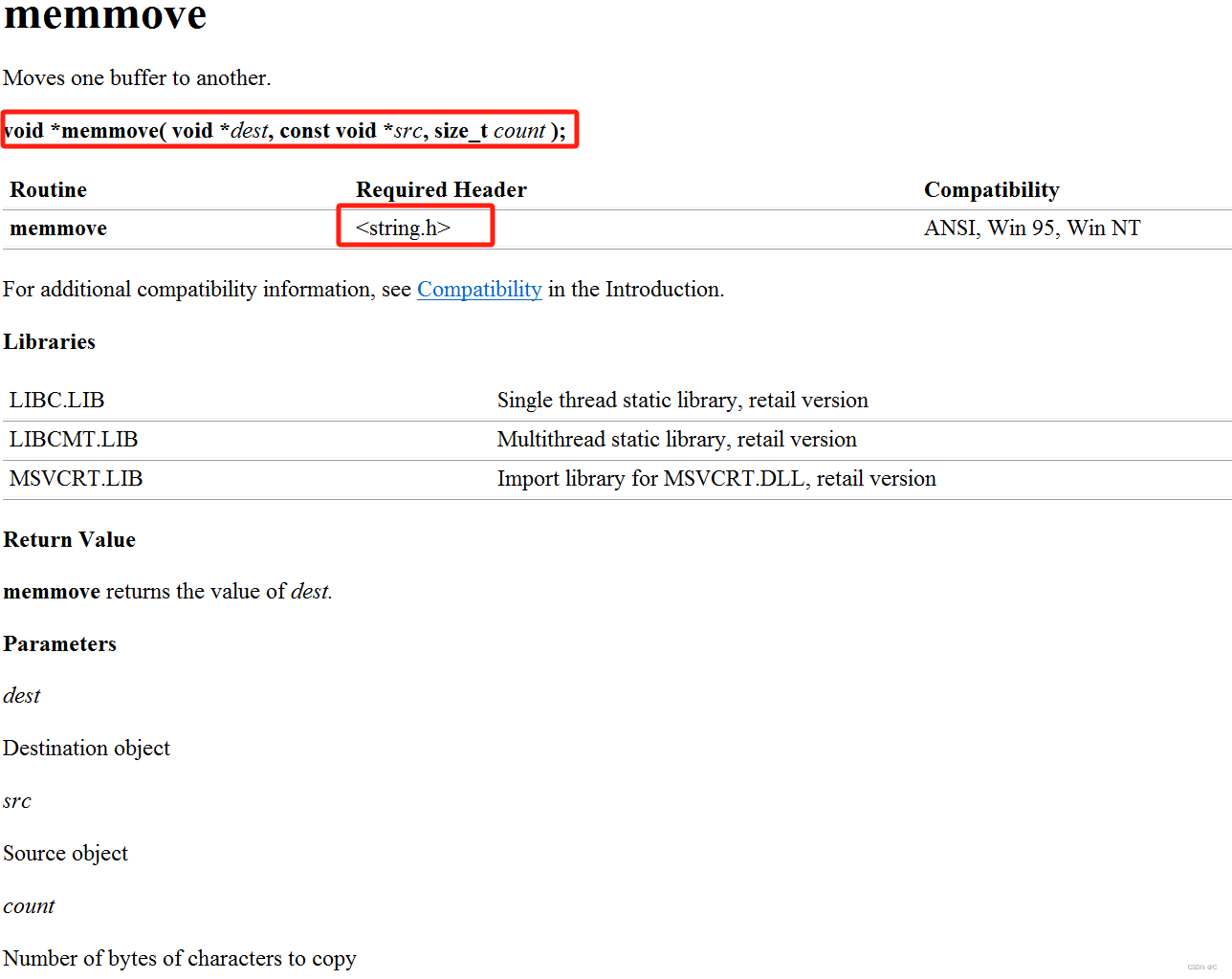The image size is (1232, 979).
Task: Click the Parameters section heading
Action: (x=59, y=643)
